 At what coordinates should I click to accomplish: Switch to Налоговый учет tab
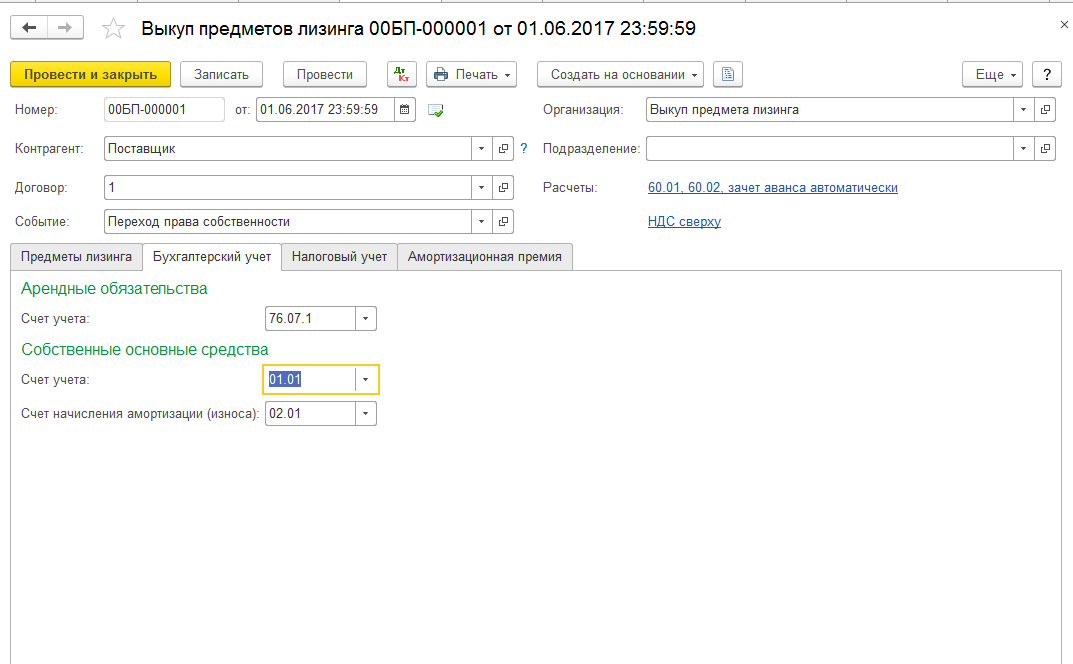[339, 257]
